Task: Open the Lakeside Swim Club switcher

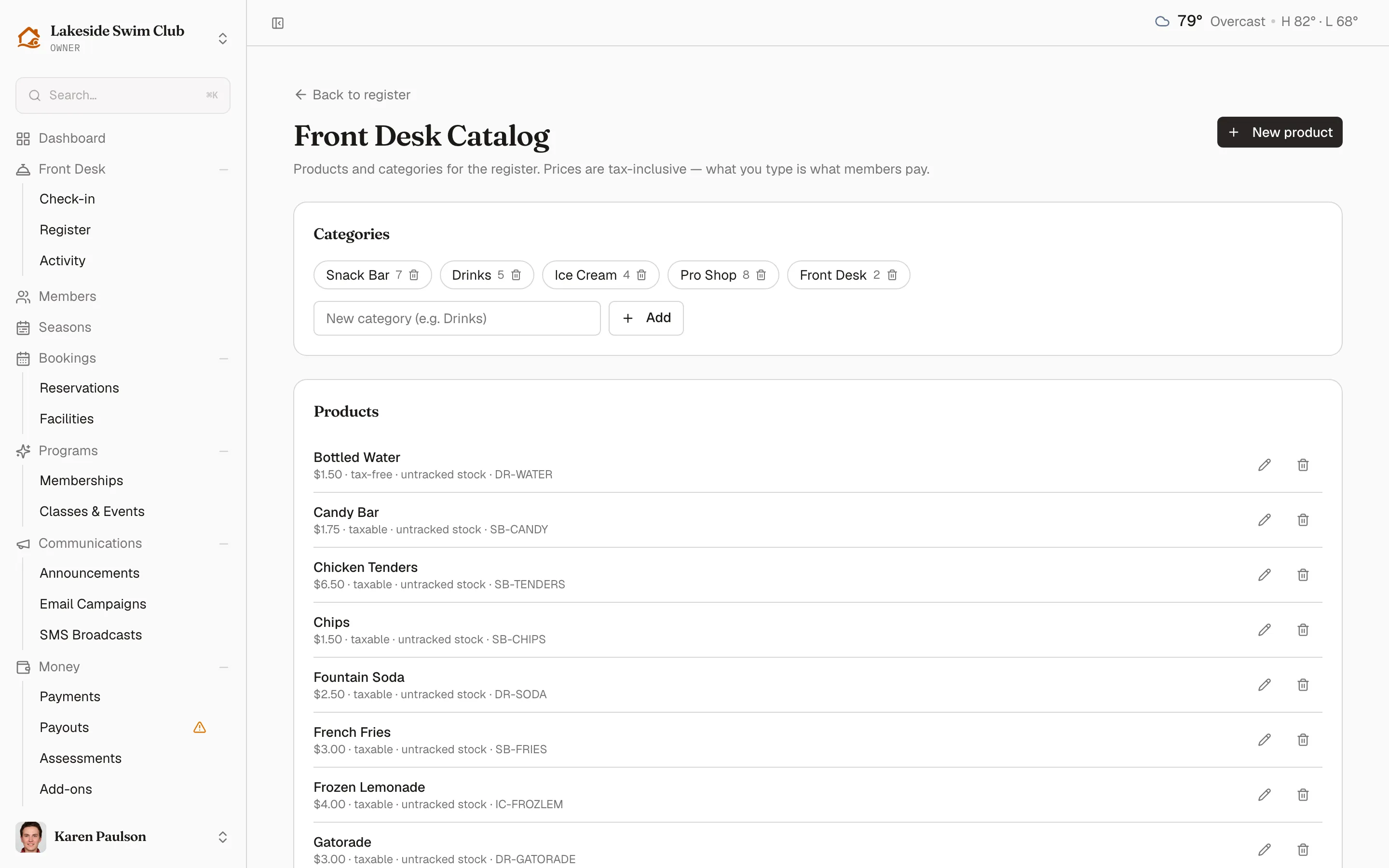Action: coord(123,38)
